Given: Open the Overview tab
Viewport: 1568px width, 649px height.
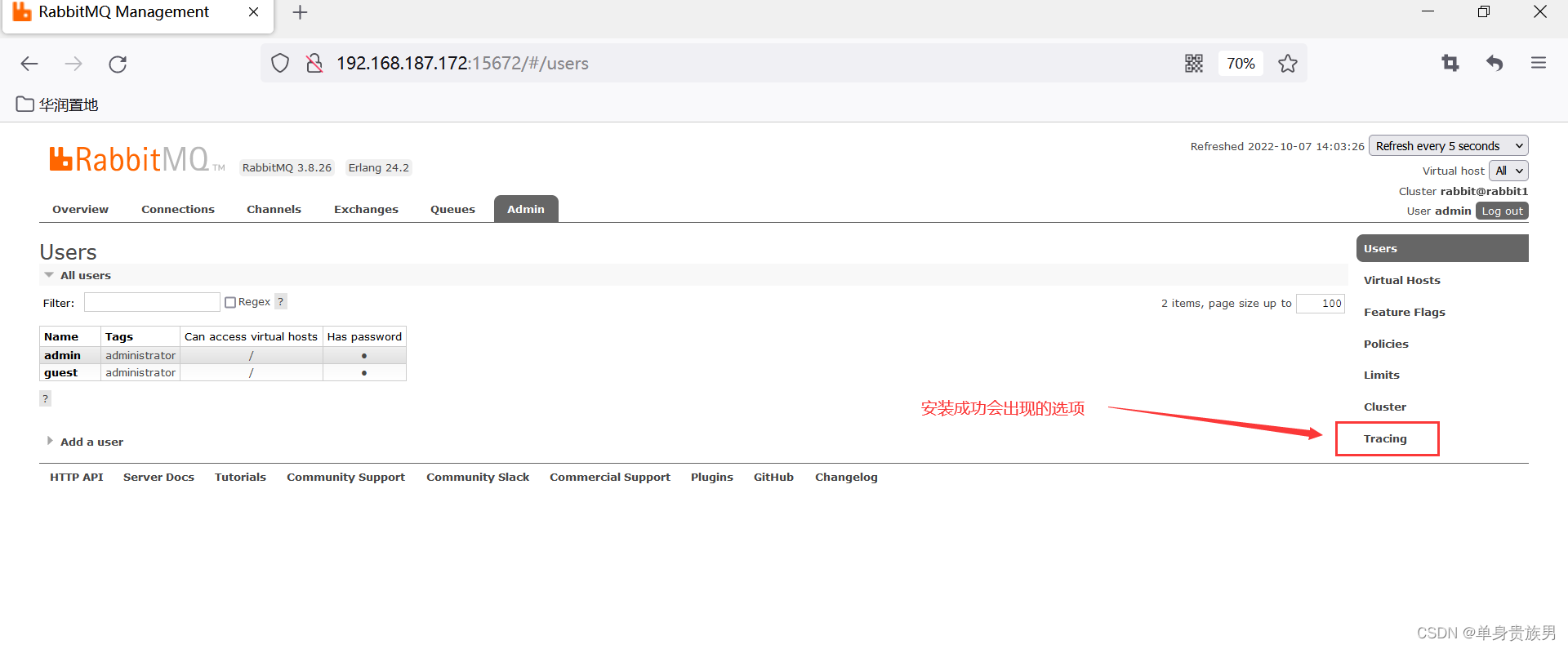Looking at the screenshot, I should [80, 209].
